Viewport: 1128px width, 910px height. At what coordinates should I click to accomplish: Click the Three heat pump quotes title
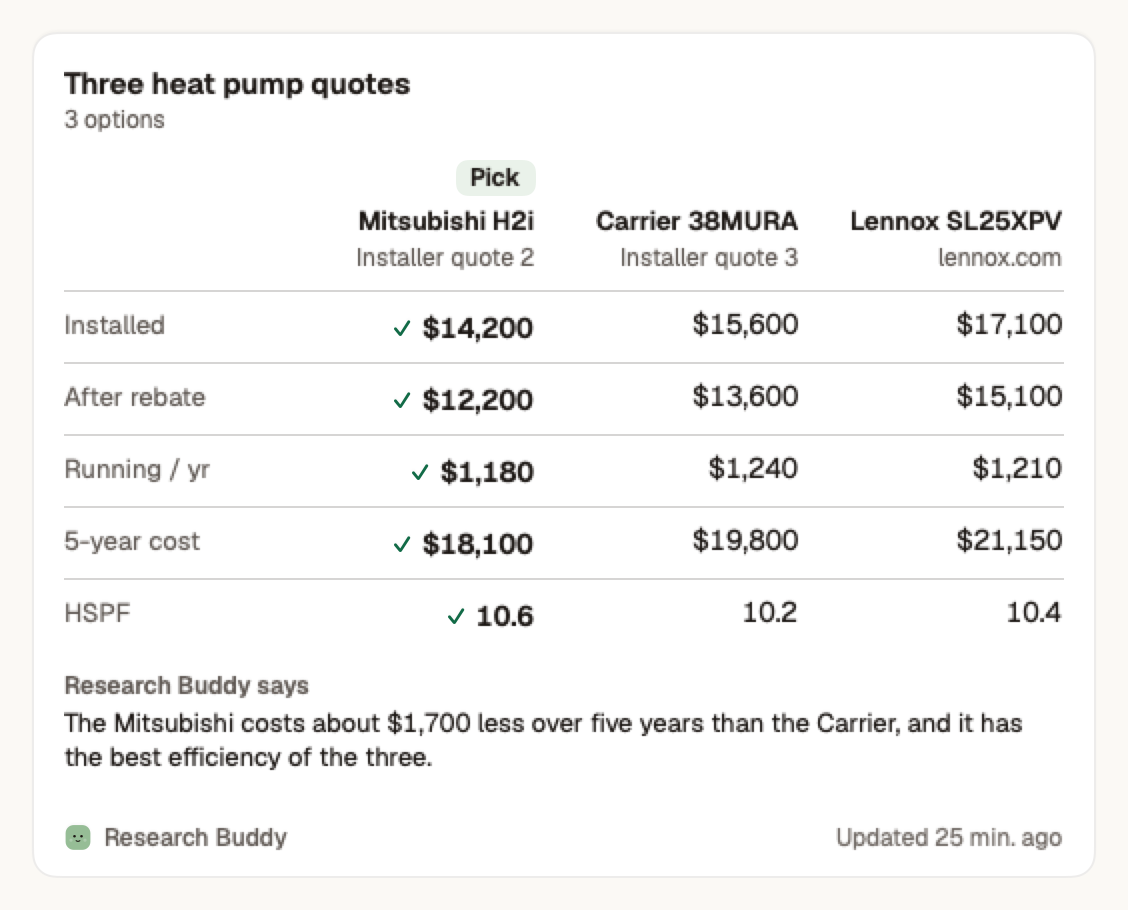tap(237, 84)
